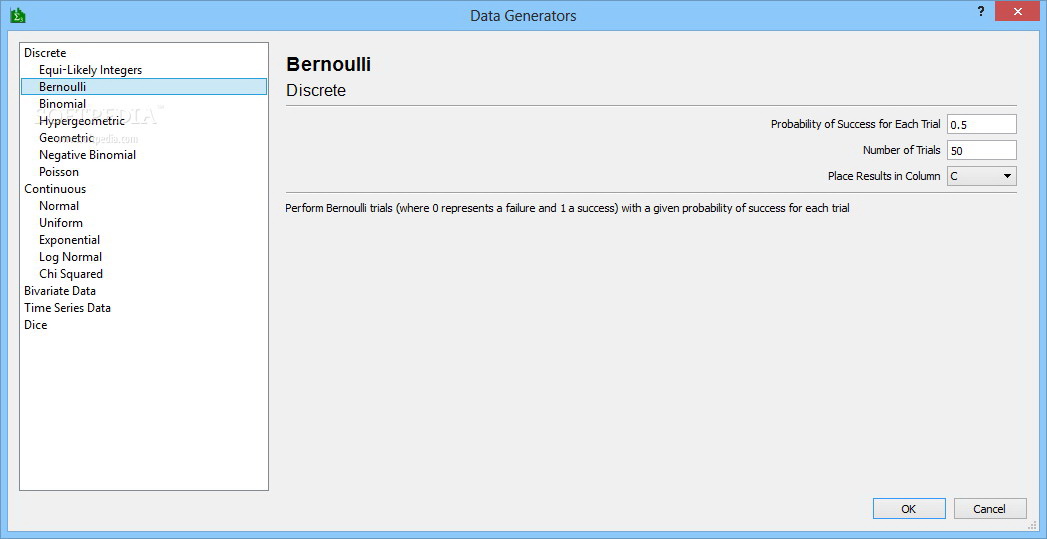Open the Bivariate Data generator

click(60, 291)
